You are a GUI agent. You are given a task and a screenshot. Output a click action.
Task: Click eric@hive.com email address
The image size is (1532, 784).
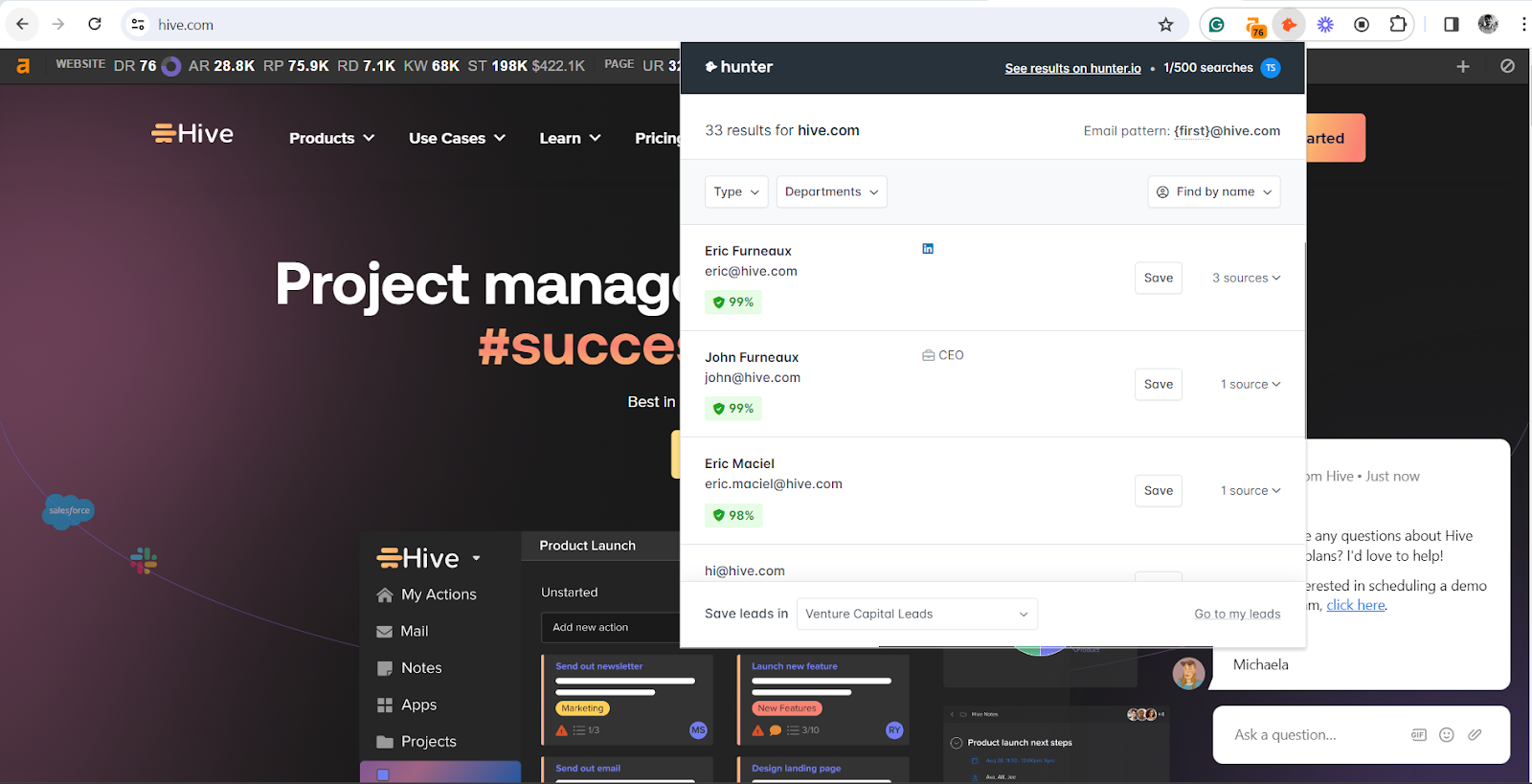pos(751,271)
